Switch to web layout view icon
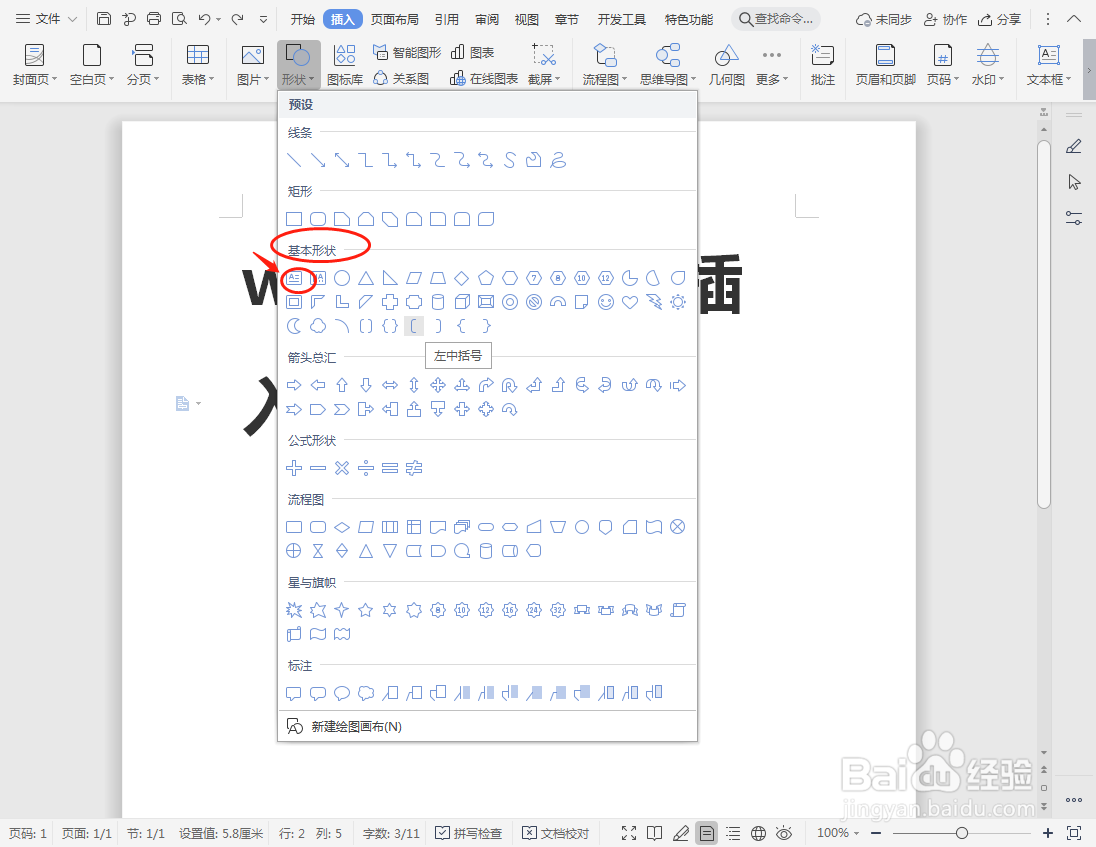 (758, 833)
